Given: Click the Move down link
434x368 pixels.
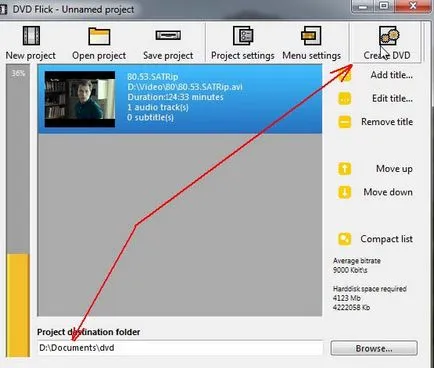Looking at the screenshot, I should tap(388, 192).
